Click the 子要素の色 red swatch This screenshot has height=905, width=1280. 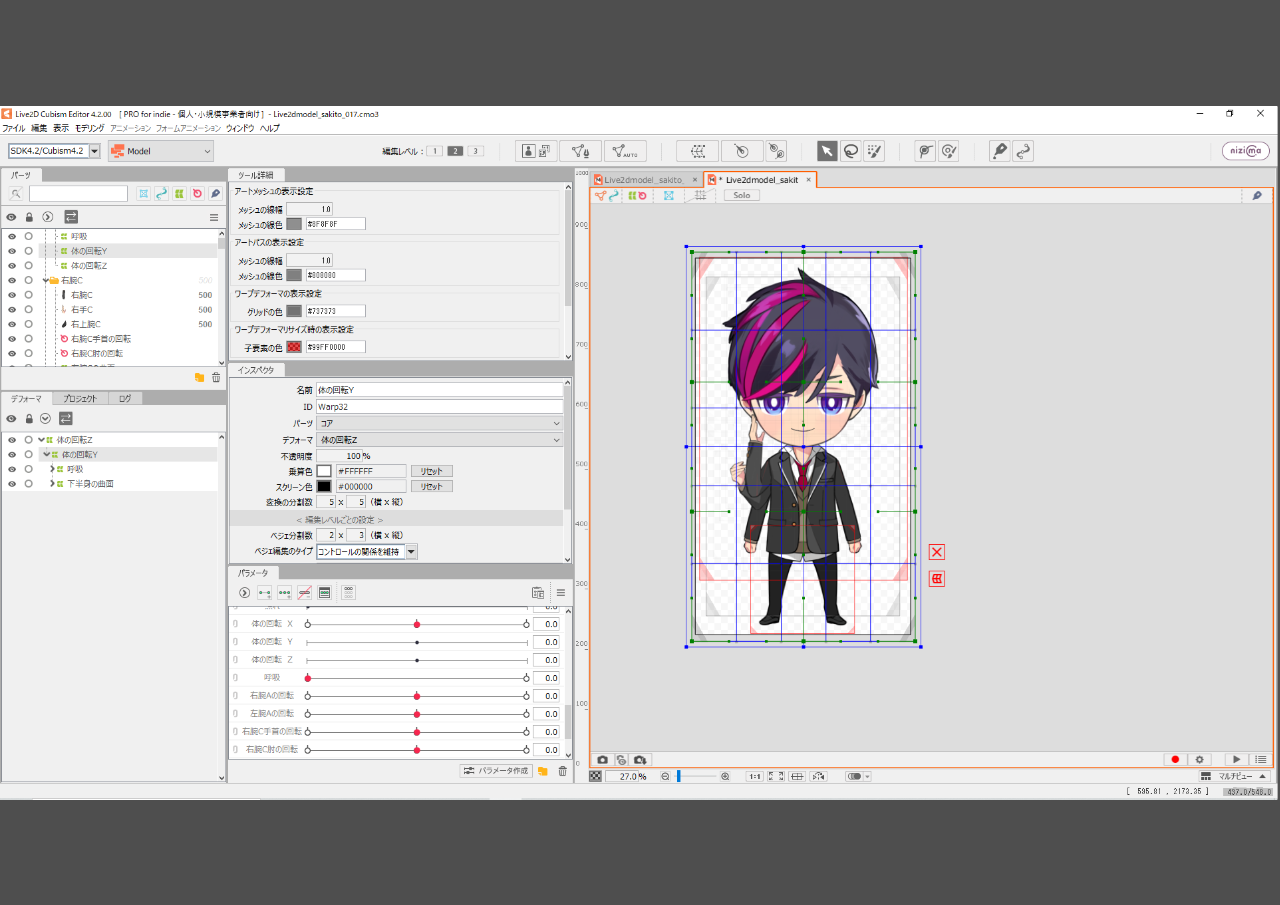point(294,347)
